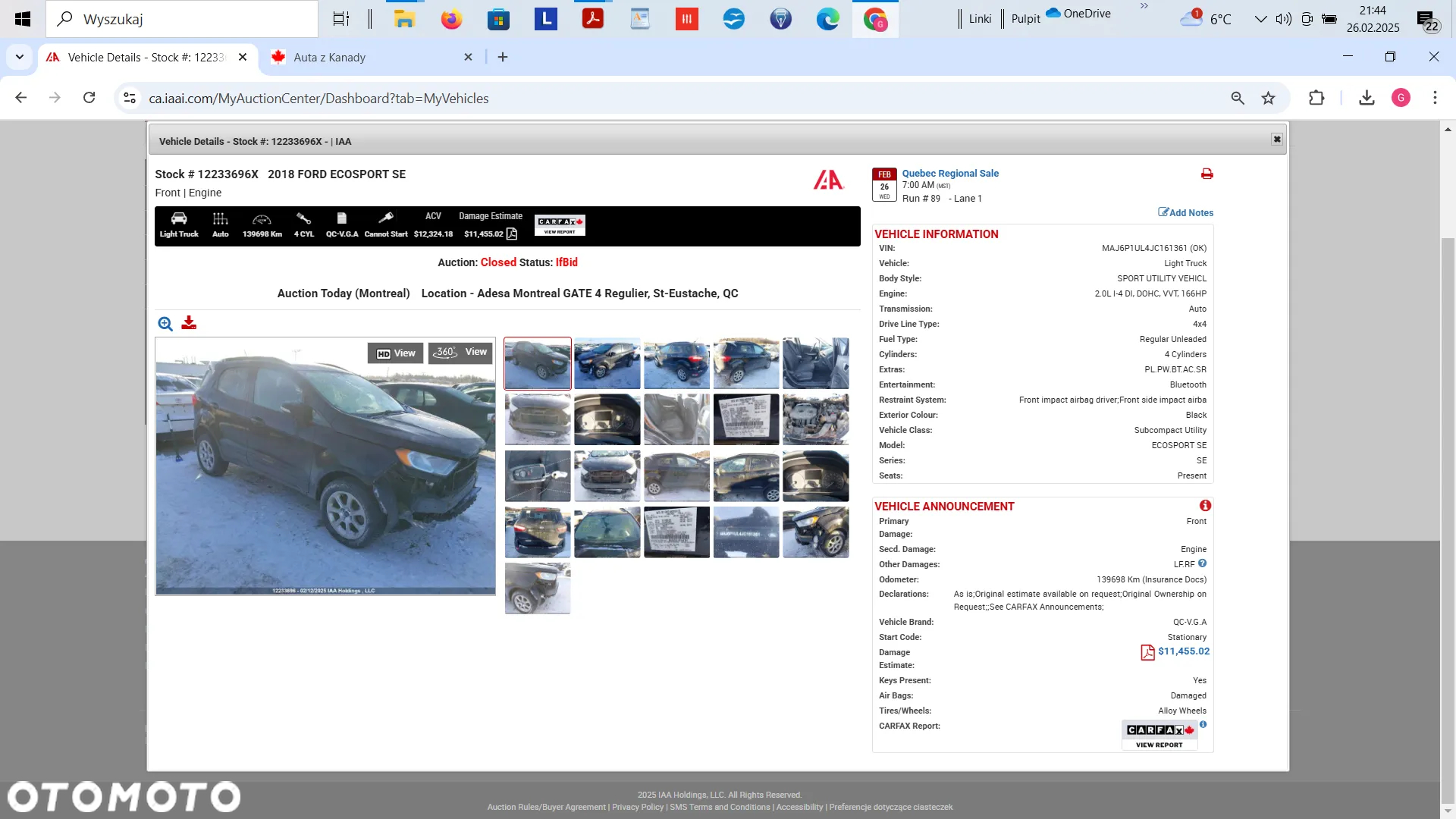The image size is (1456, 819).
Task: Open the Chrome profile avatar
Action: click(1401, 98)
